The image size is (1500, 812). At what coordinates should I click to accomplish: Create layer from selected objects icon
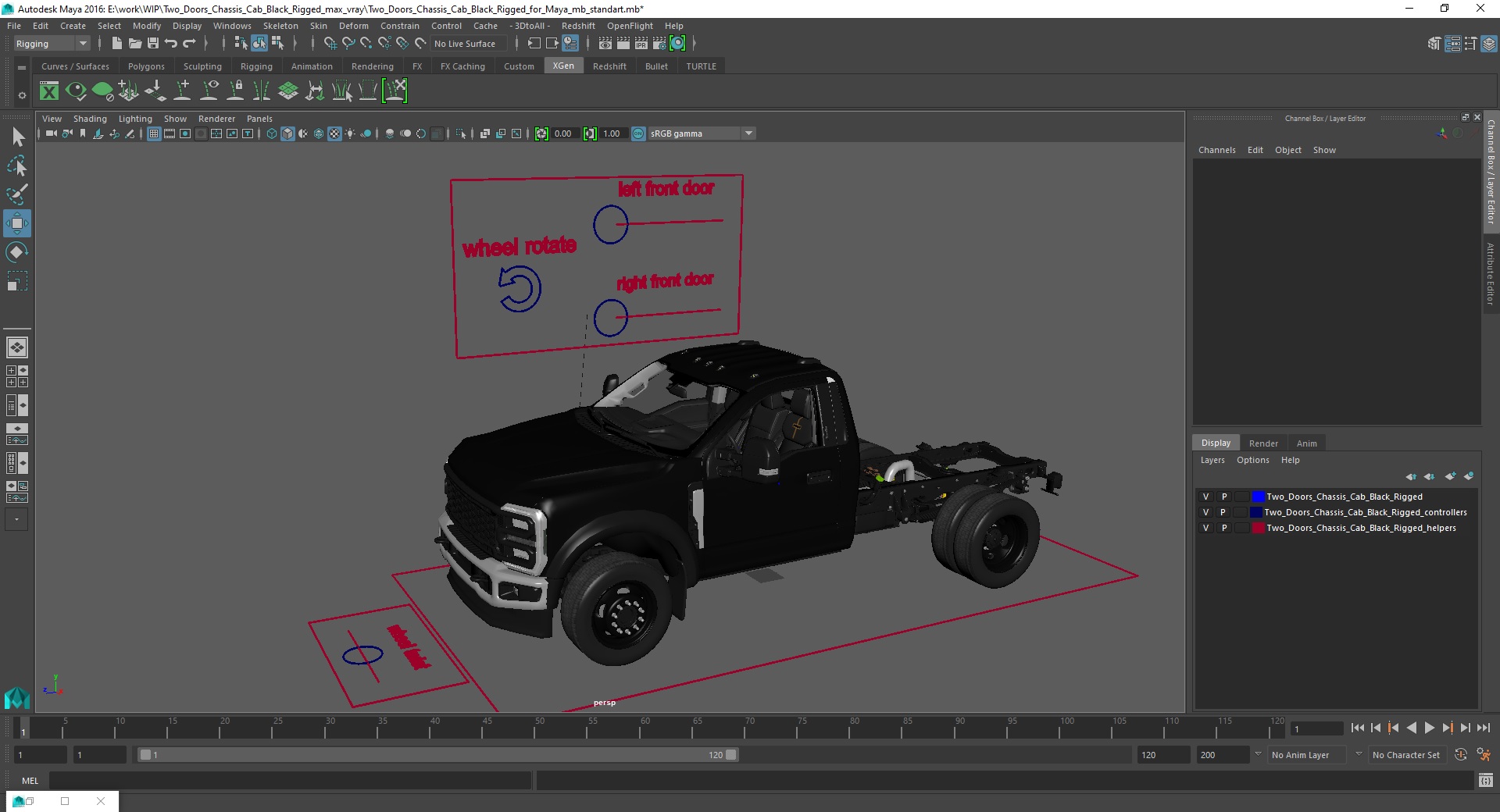tap(1469, 476)
